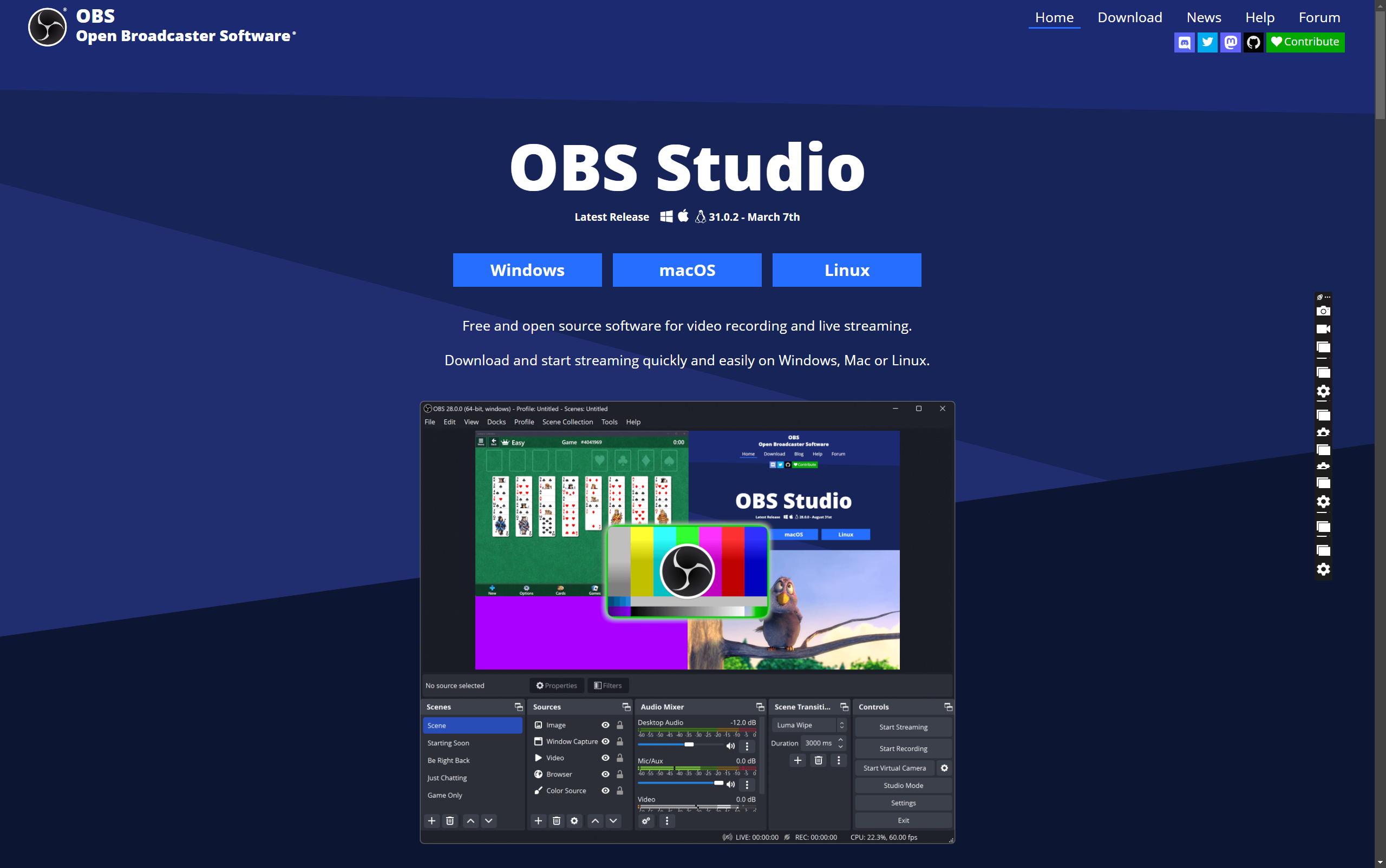Click the GitHub icon near Contribute
The width and height of the screenshot is (1386, 868).
[x=1253, y=42]
